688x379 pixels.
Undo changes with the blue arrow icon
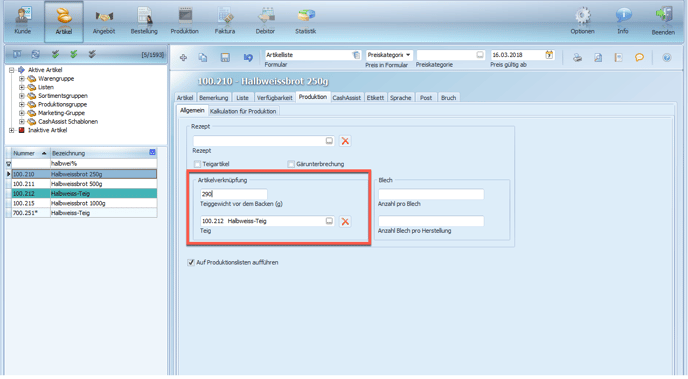tap(248, 57)
